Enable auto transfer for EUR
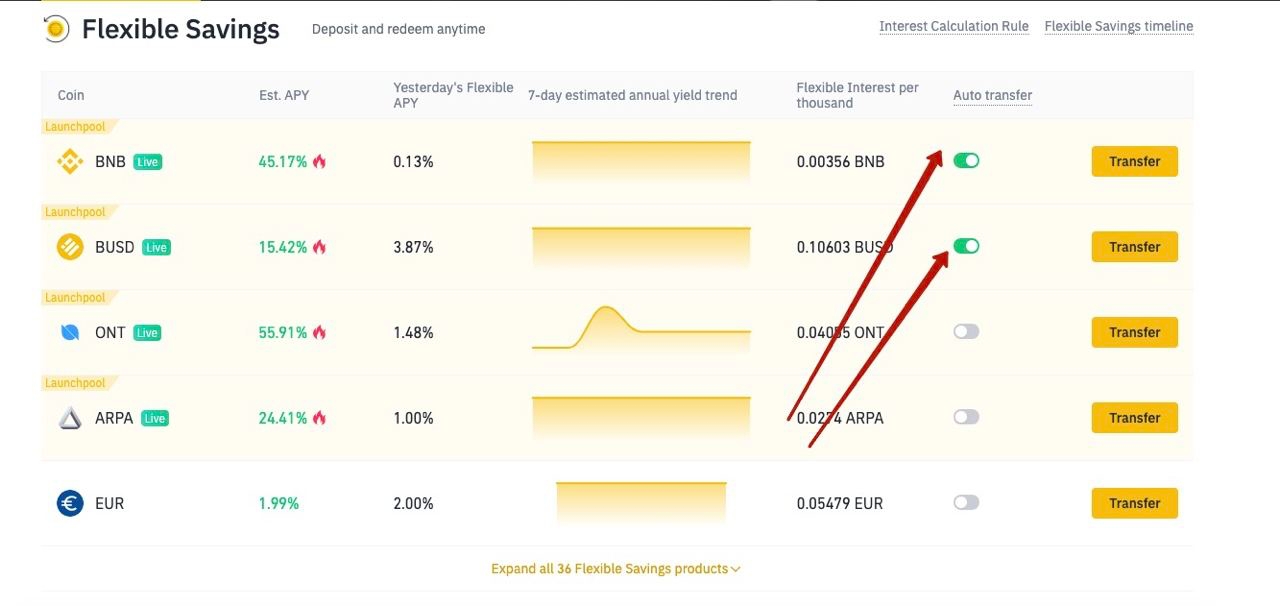This screenshot has width=1280, height=606. tap(966, 502)
